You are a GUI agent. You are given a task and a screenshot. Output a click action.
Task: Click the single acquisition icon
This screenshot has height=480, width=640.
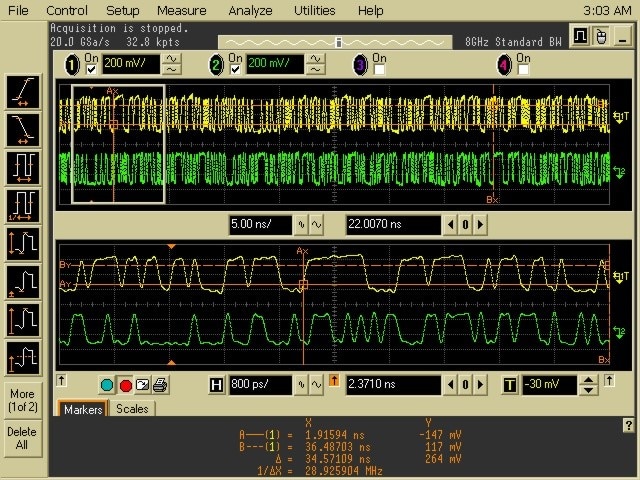click(x=142, y=384)
